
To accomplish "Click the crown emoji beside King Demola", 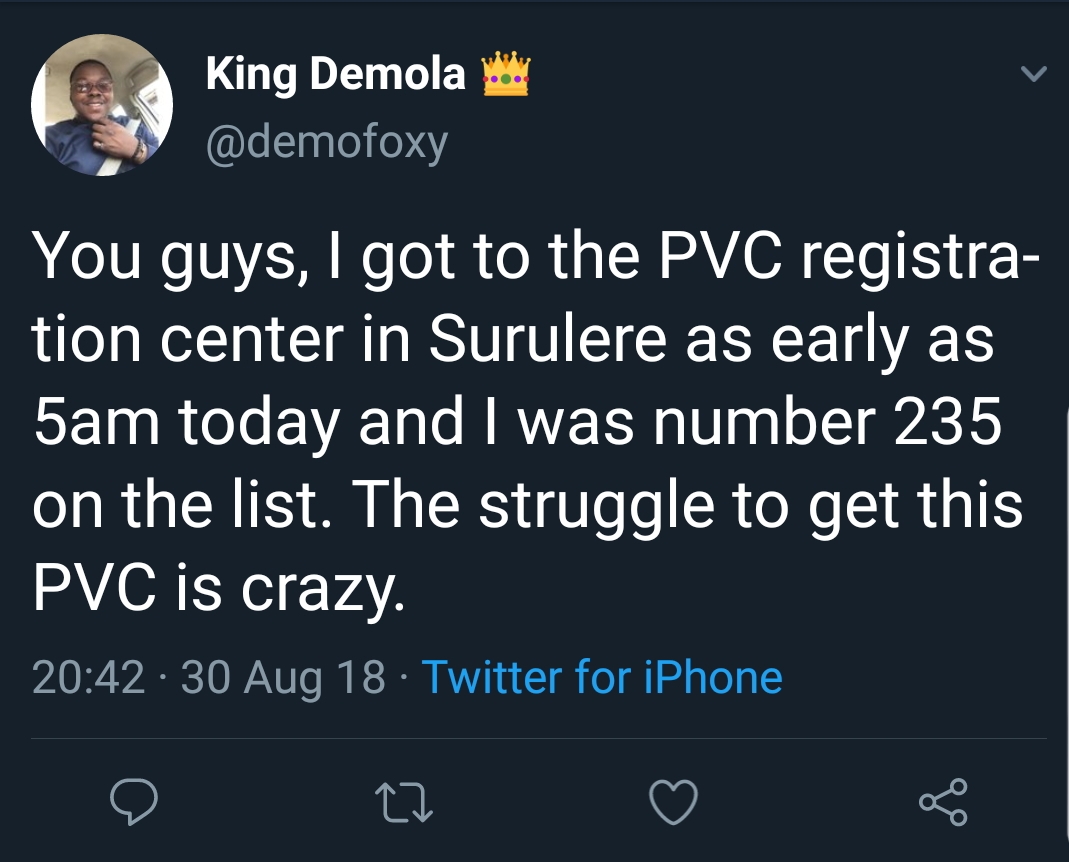I will (x=505, y=75).
